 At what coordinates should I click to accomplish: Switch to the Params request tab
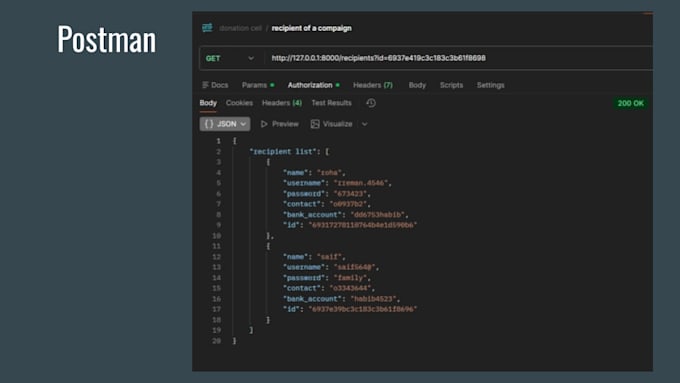[x=258, y=85]
